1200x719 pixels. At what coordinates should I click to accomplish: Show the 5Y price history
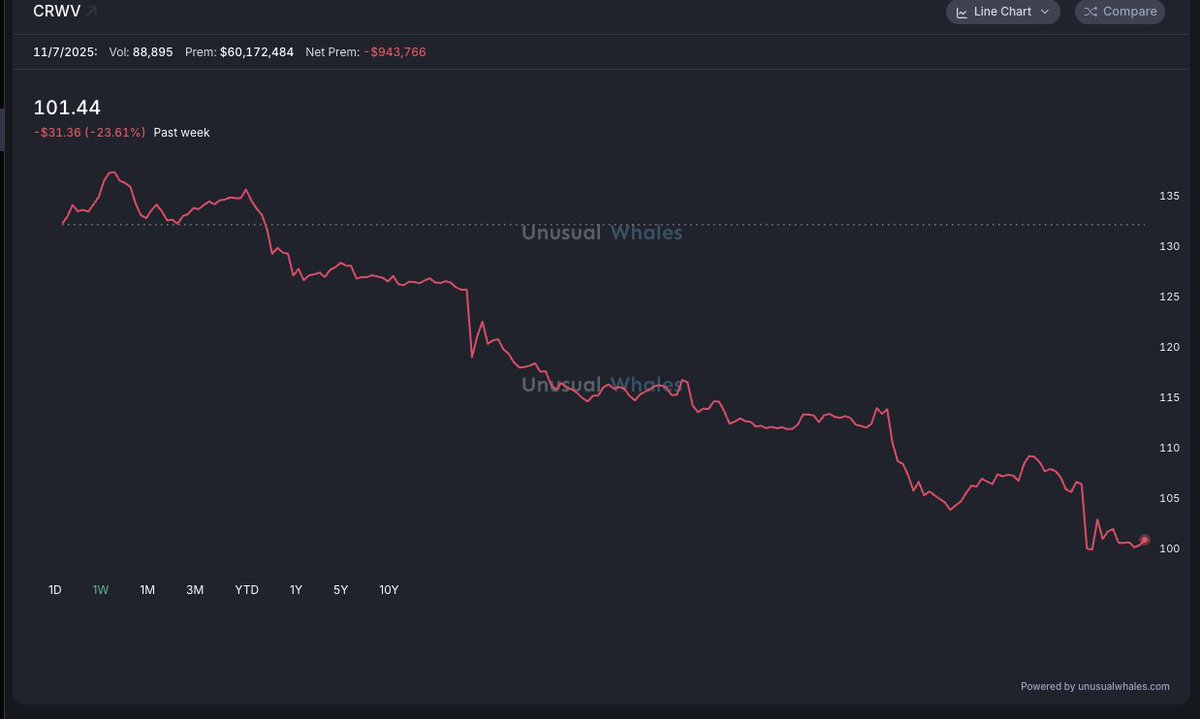[x=341, y=590]
